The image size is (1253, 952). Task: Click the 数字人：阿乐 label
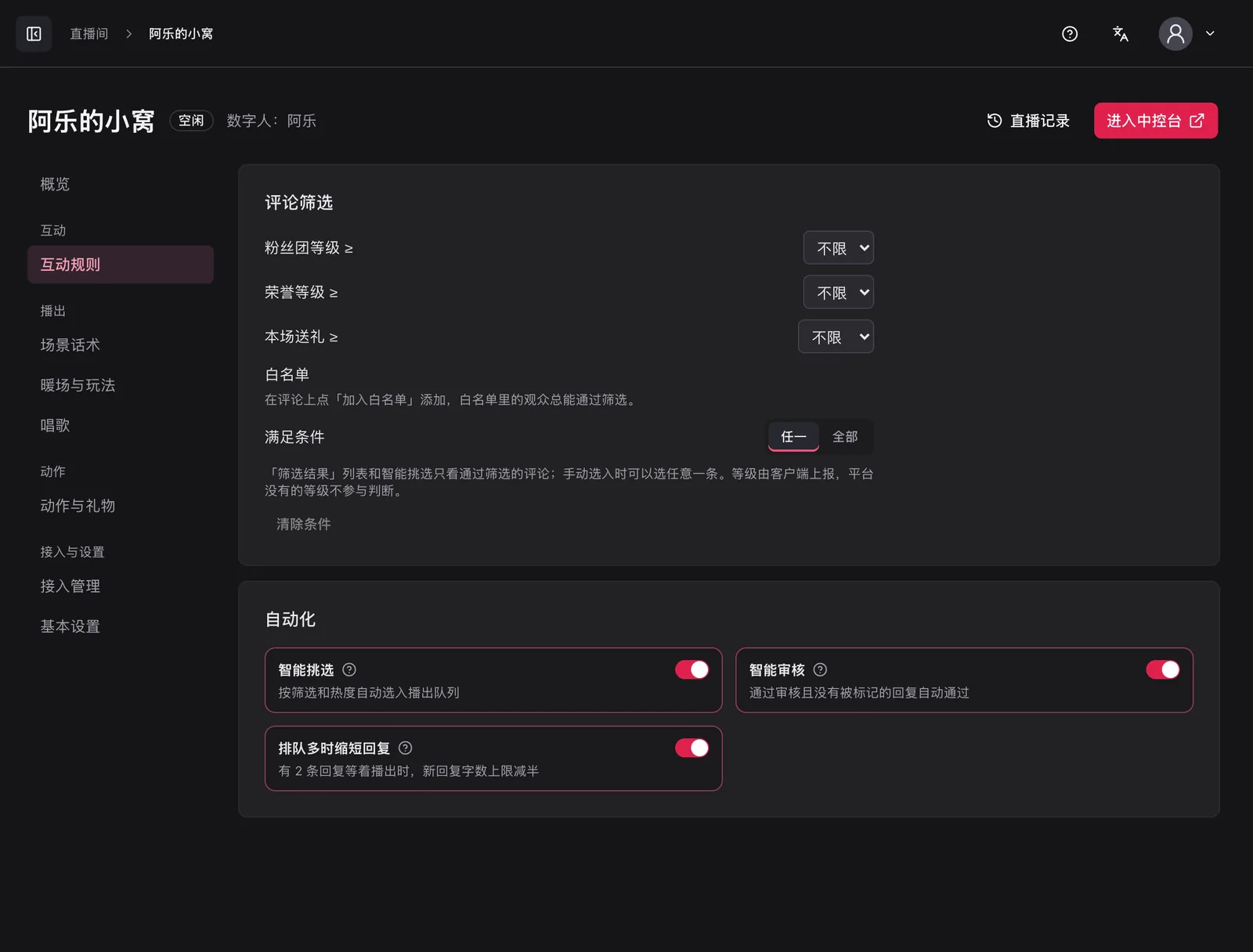pyautogui.click(x=272, y=121)
